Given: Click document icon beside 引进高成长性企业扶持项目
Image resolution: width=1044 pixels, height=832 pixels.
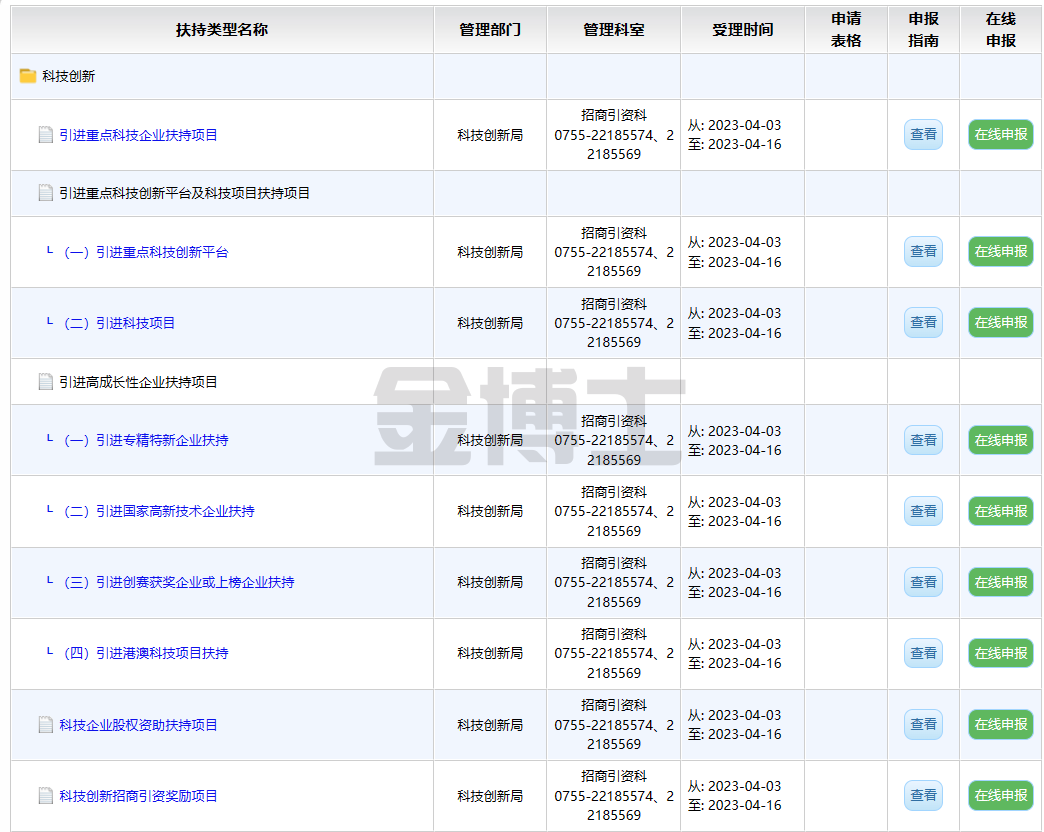Looking at the screenshot, I should [x=45, y=382].
